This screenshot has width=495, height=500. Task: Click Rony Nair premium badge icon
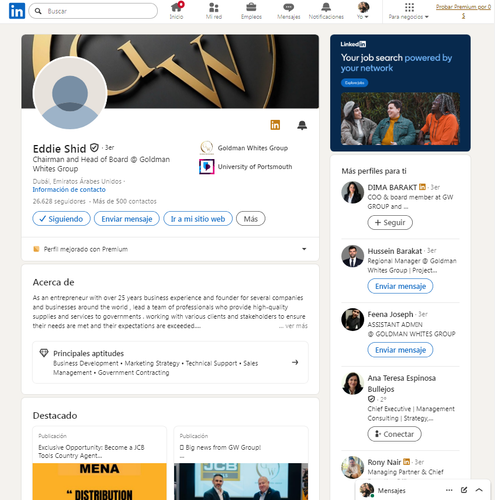tap(406, 462)
